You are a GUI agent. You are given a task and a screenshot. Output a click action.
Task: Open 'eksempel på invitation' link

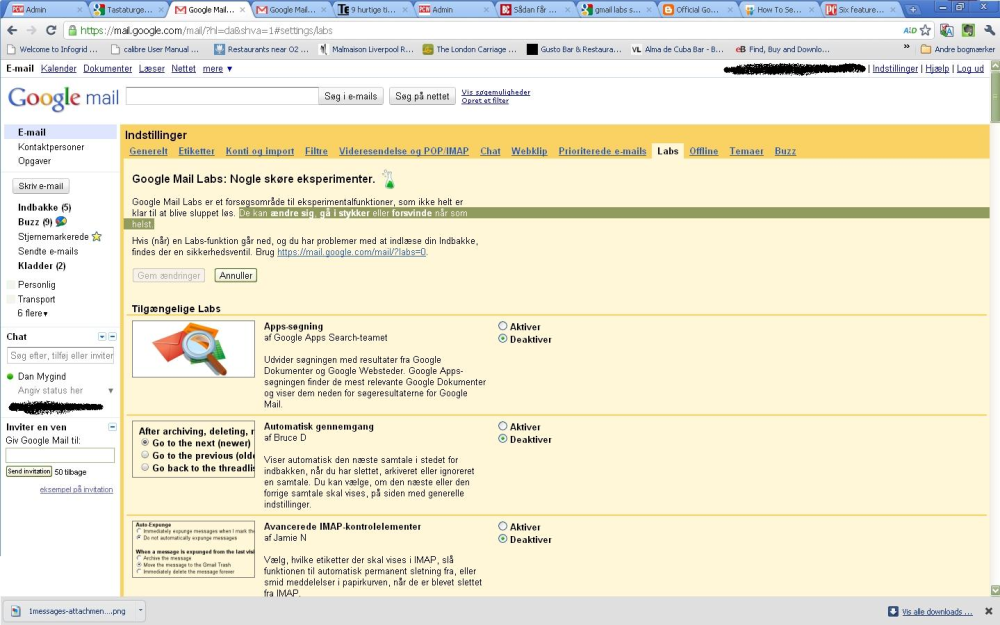pyautogui.click(x=77, y=490)
